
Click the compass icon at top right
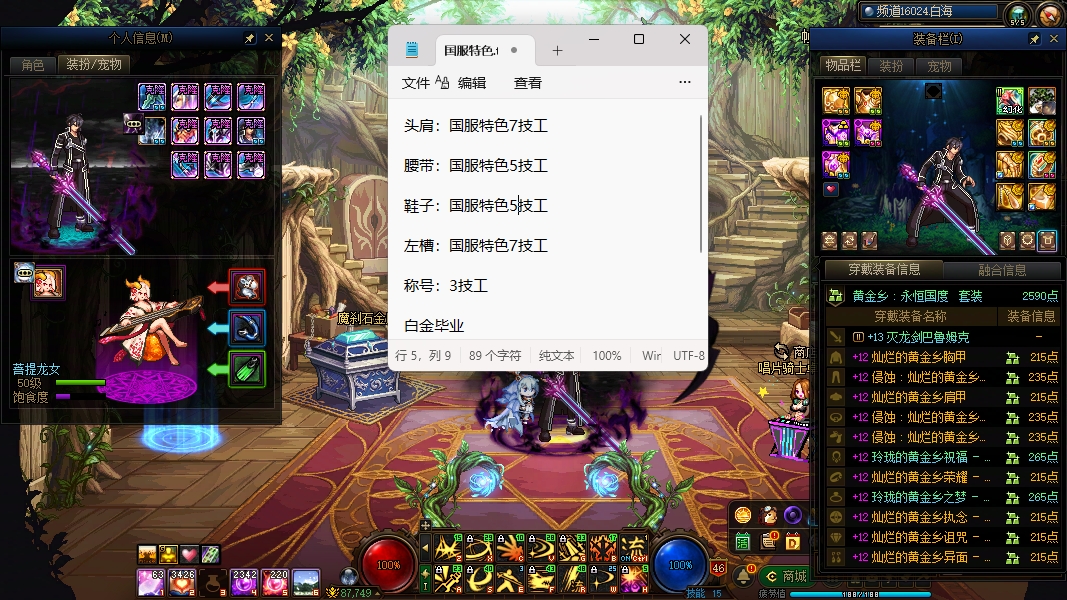tap(1049, 14)
